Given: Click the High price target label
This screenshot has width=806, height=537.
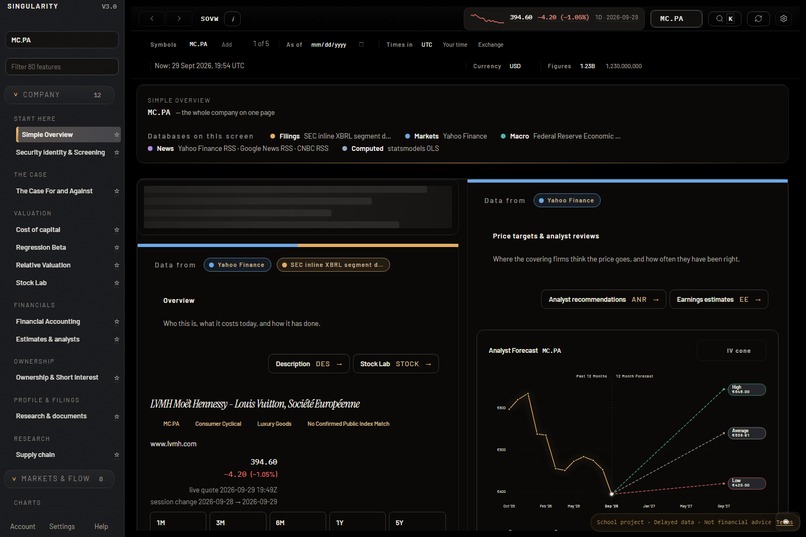Looking at the screenshot, I should [x=747, y=390].
